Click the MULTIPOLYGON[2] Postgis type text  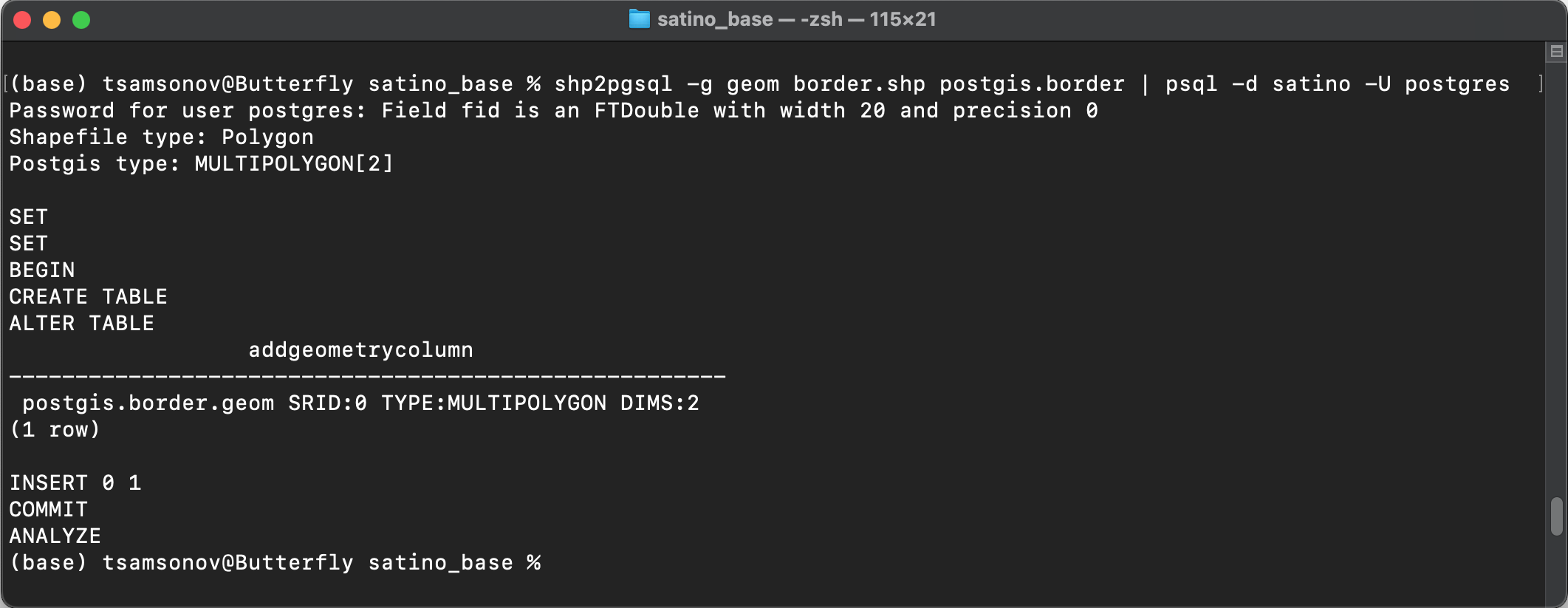[x=294, y=164]
